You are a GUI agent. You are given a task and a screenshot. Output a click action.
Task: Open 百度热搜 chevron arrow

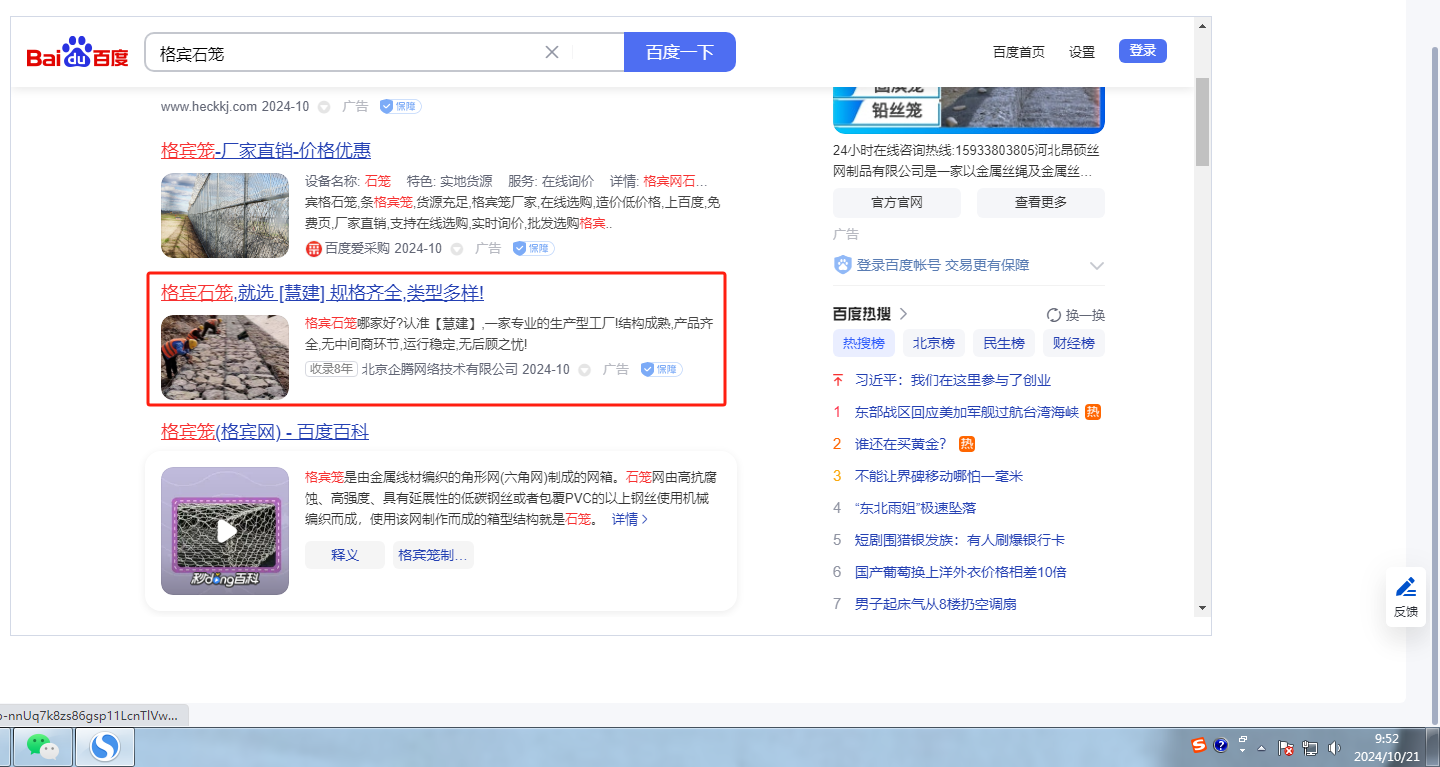(904, 314)
